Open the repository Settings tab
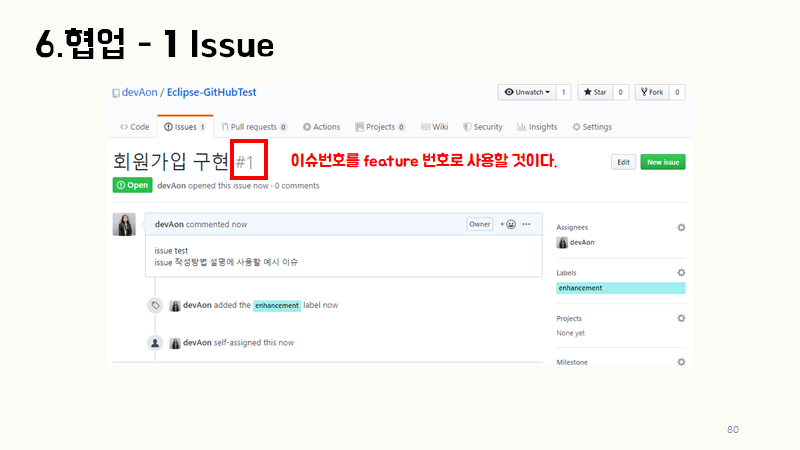The image size is (800, 450). (591, 127)
